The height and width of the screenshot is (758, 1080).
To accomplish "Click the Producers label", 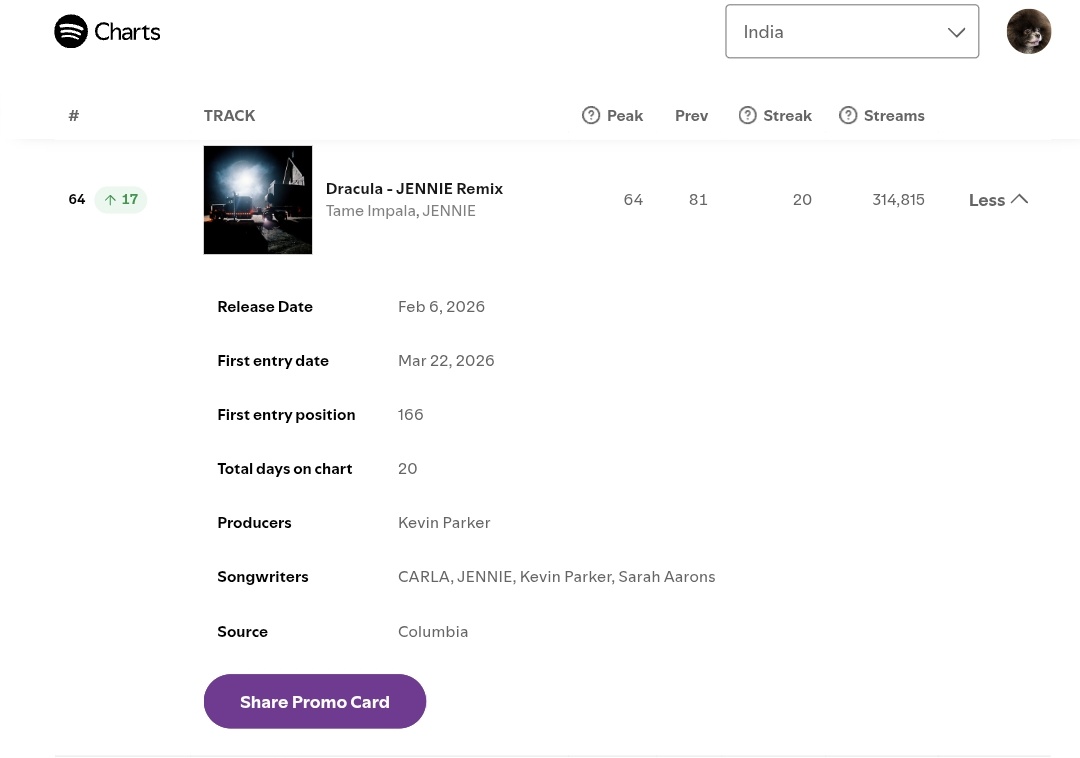I will click(x=254, y=523).
